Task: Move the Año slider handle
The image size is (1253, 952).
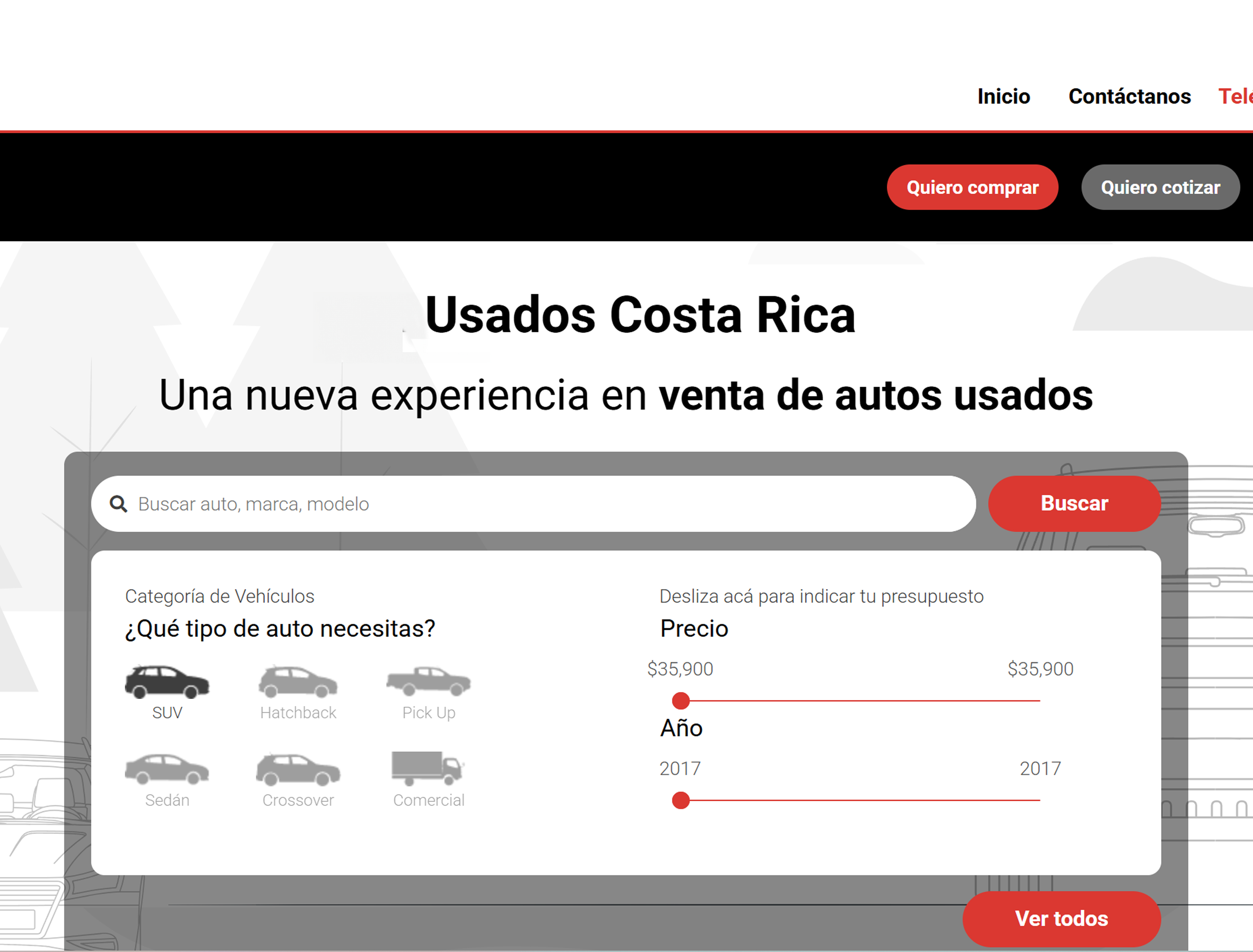Action: 681,801
